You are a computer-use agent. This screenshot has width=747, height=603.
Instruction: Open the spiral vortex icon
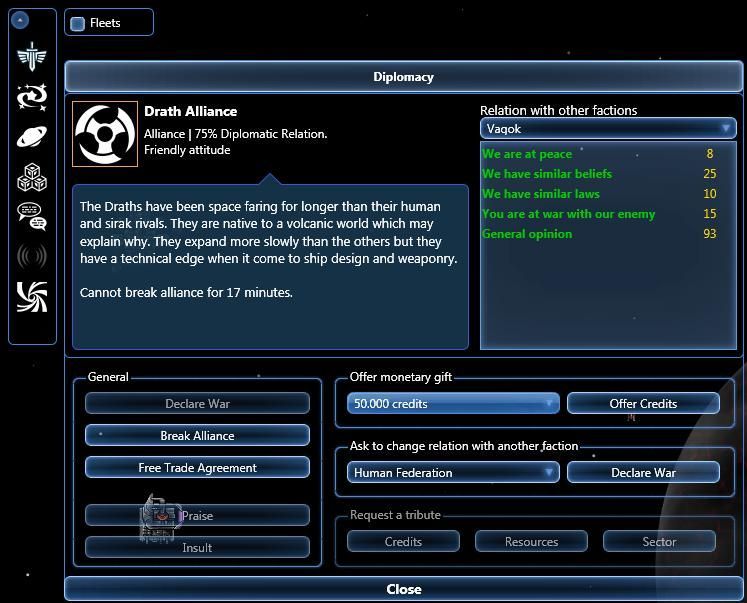click(x=32, y=297)
